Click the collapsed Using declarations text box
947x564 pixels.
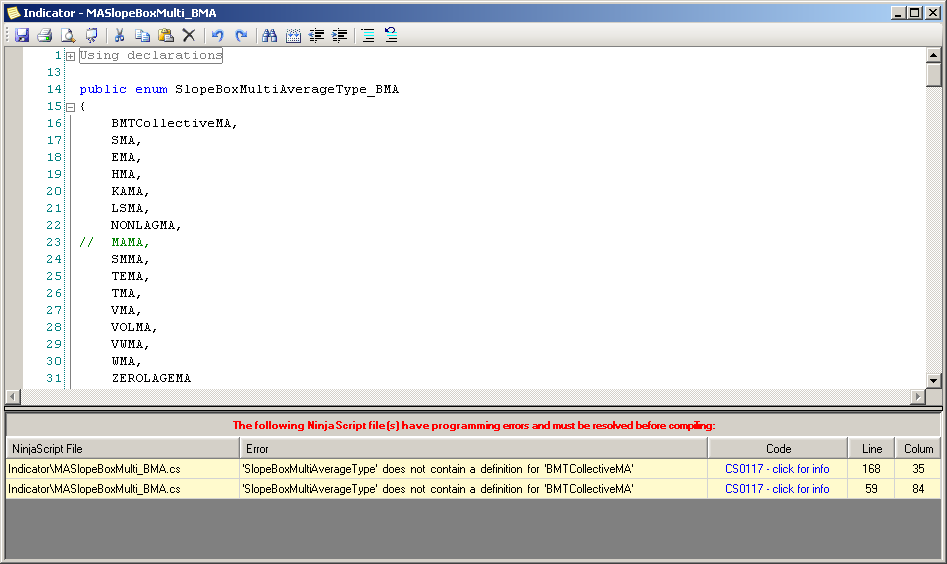point(151,56)
